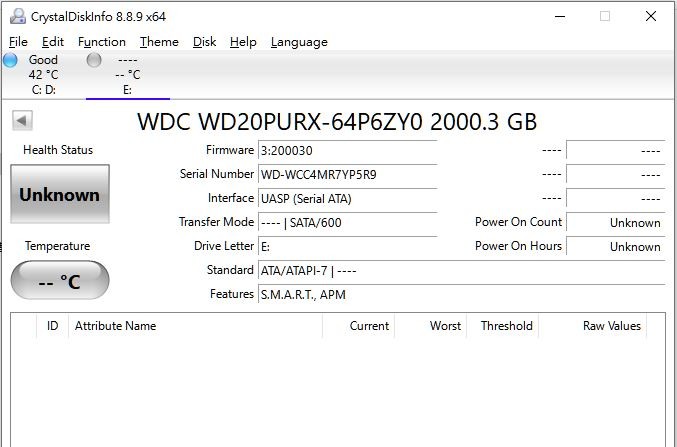Screen dimensions: 677x447
Task: Click the Transfer Mode label
Action: point(216,222)
